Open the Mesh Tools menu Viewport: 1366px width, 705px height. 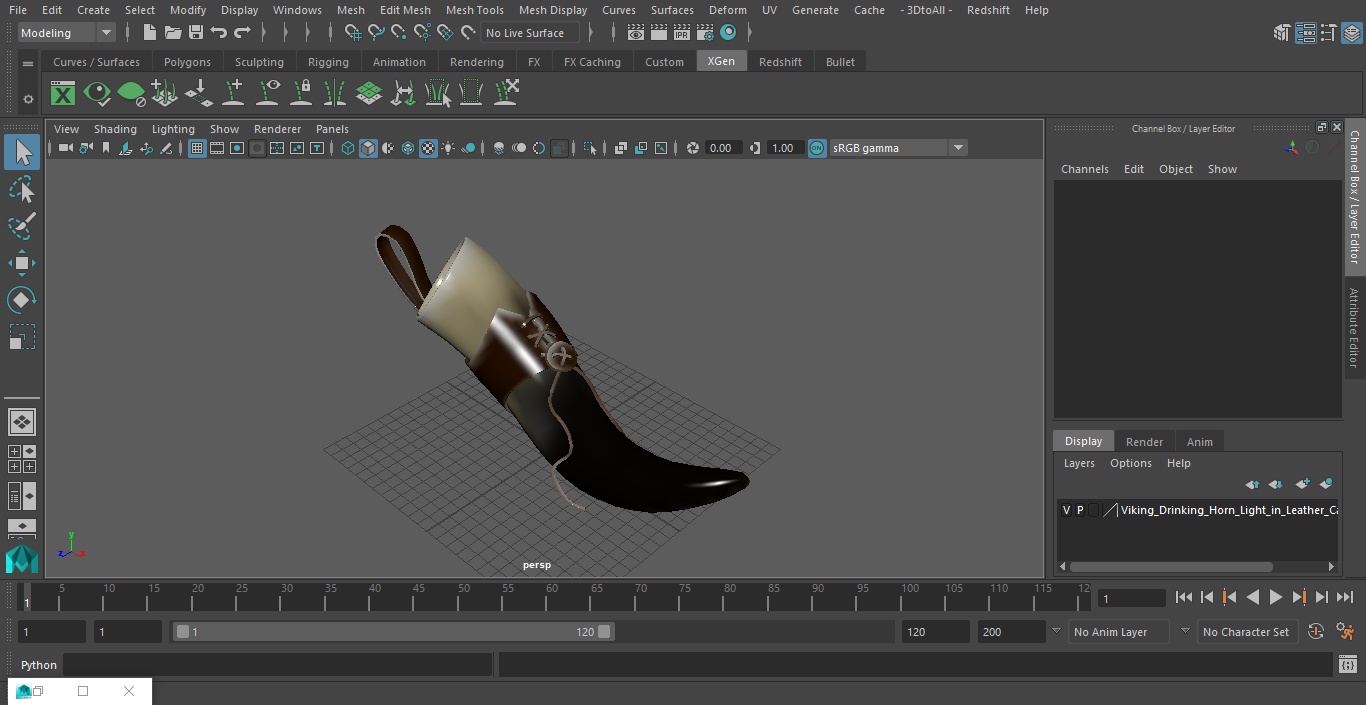(x=474, y=10)
